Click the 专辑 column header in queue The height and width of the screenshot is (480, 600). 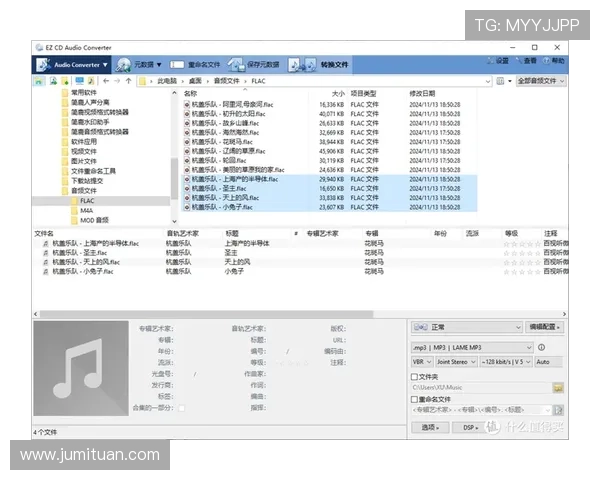point(372,233)
